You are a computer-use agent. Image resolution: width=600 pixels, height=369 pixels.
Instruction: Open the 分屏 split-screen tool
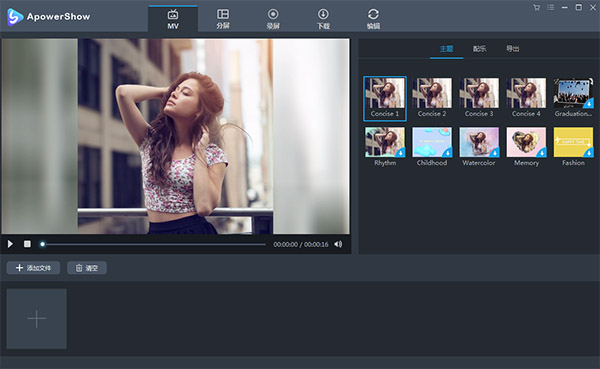click(x=223, y=19)
